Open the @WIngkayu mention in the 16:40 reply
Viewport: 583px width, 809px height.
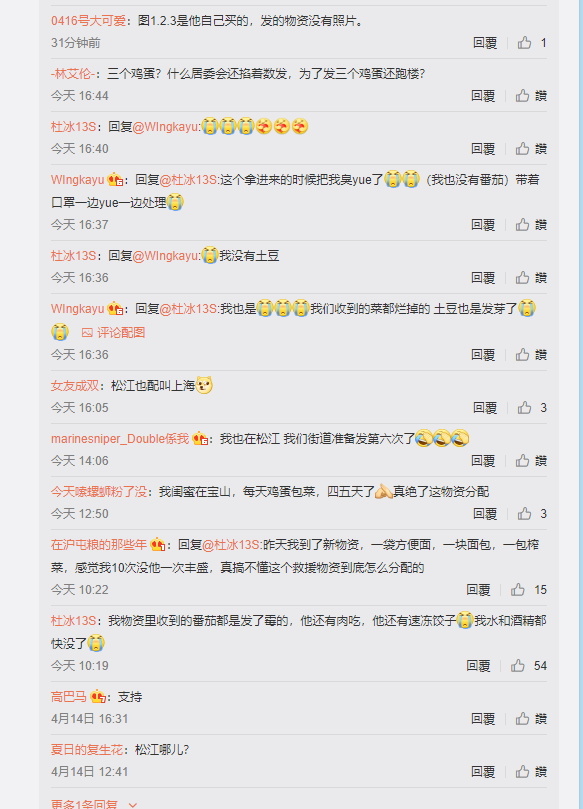pyautogui.click(x=166, y=127)
